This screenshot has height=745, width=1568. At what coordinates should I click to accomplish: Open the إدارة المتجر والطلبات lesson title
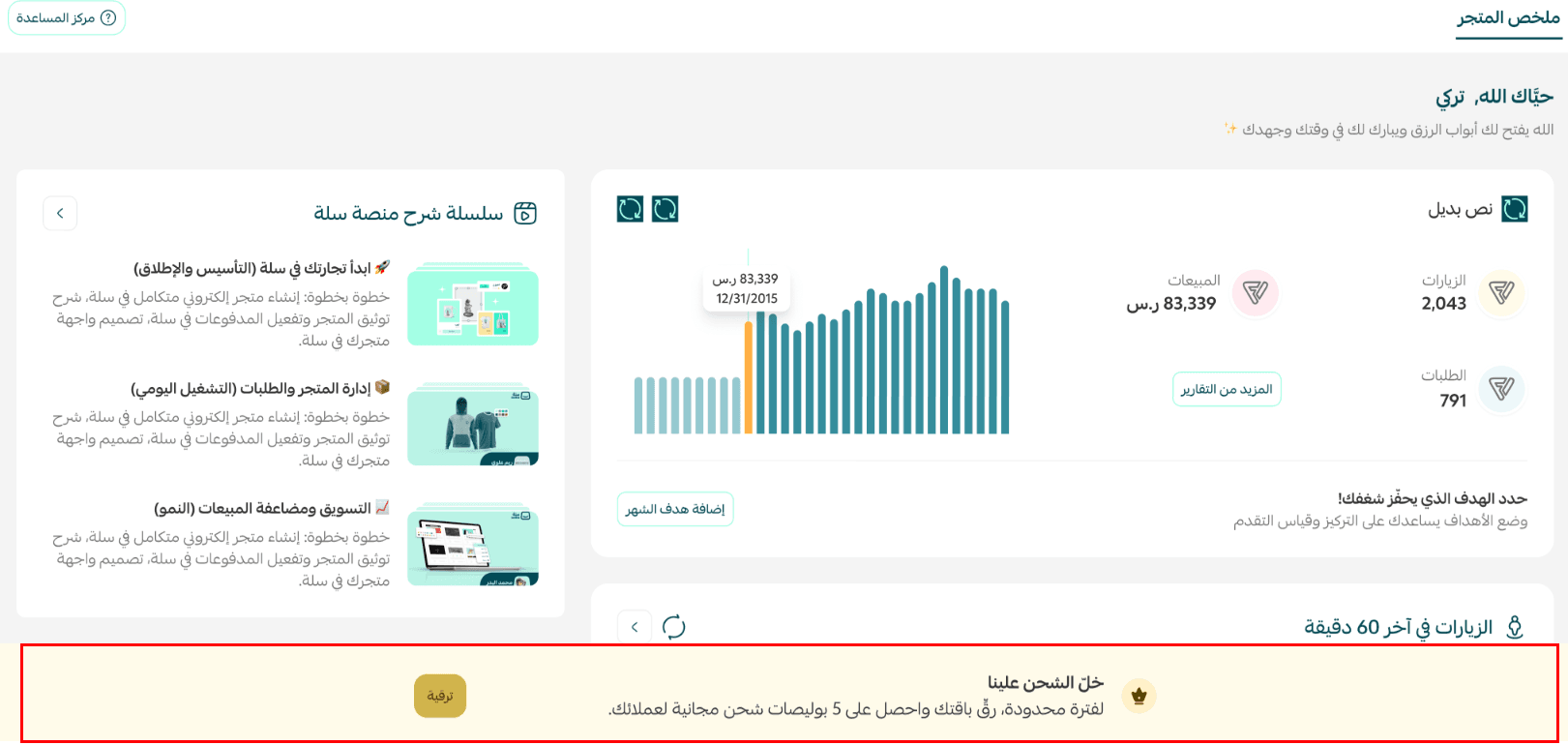coord(251,388)
